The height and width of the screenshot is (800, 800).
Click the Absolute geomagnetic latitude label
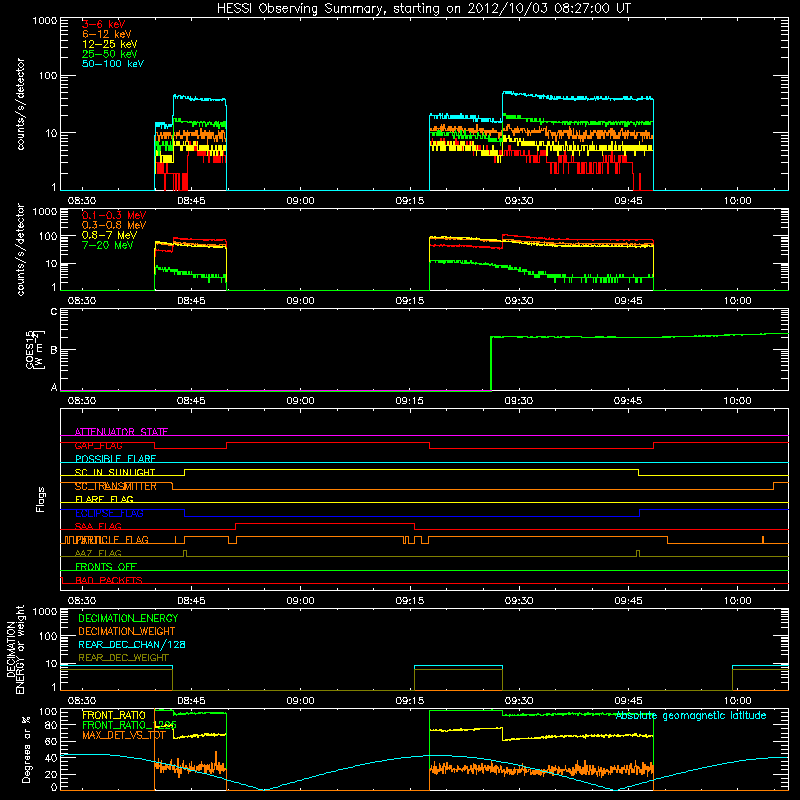(691, 716)
